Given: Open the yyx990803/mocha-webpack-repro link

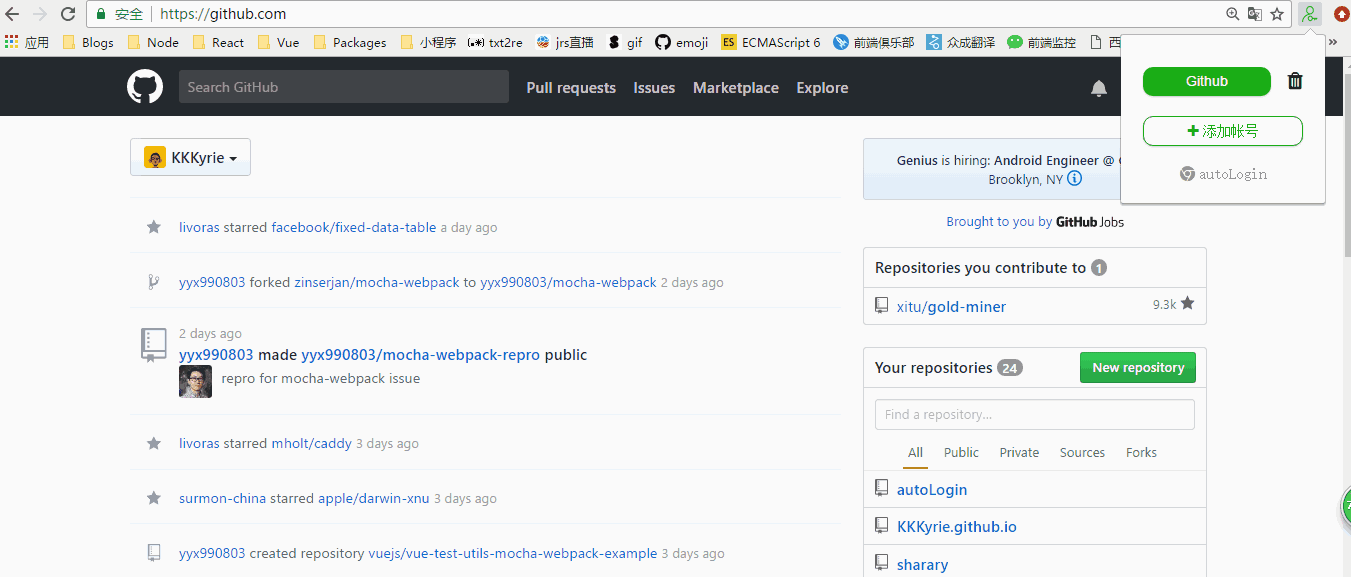Looking at the screenshot, I should pyautogui.click(x=420, y=355).
